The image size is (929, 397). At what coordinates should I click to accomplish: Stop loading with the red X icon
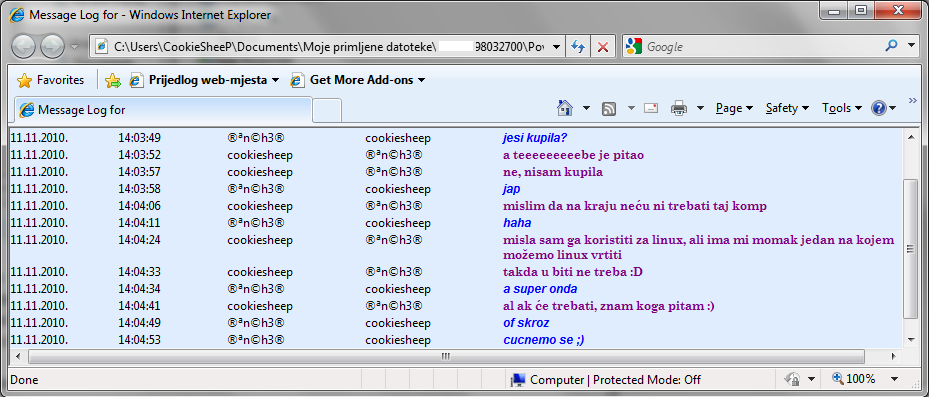[603, 47]
